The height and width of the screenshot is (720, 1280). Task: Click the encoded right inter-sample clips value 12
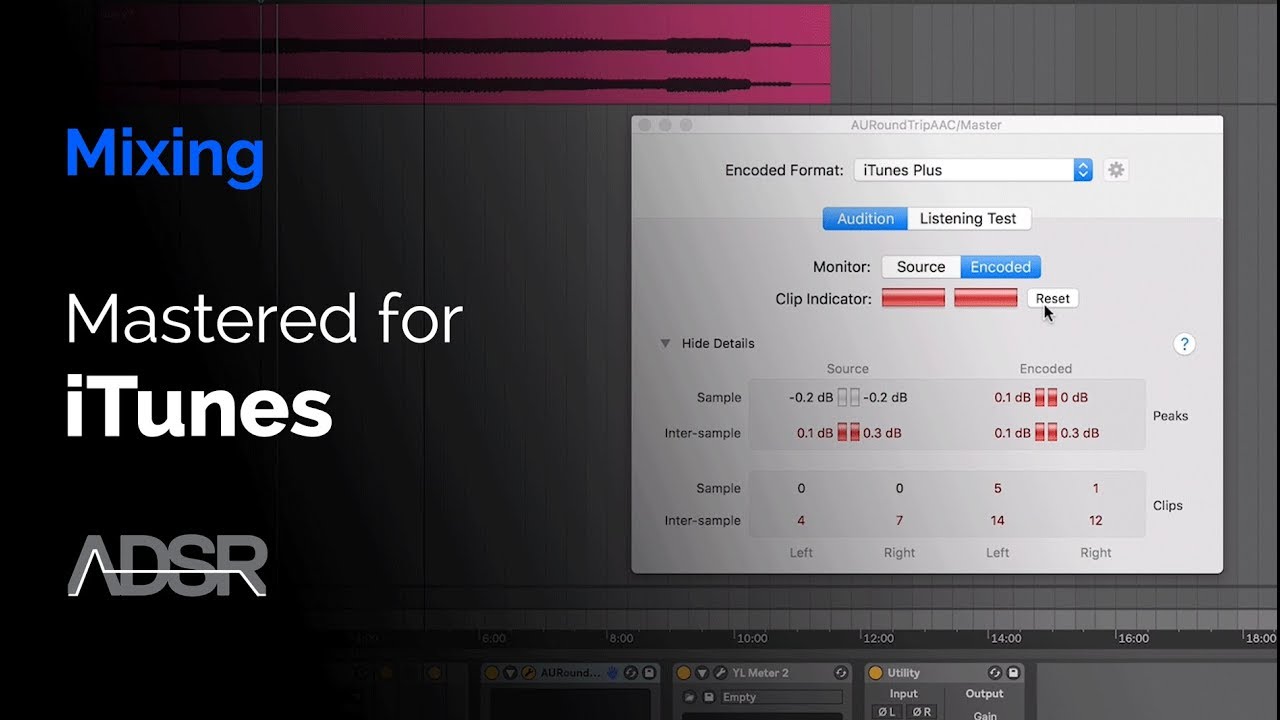click(1096, 520)
